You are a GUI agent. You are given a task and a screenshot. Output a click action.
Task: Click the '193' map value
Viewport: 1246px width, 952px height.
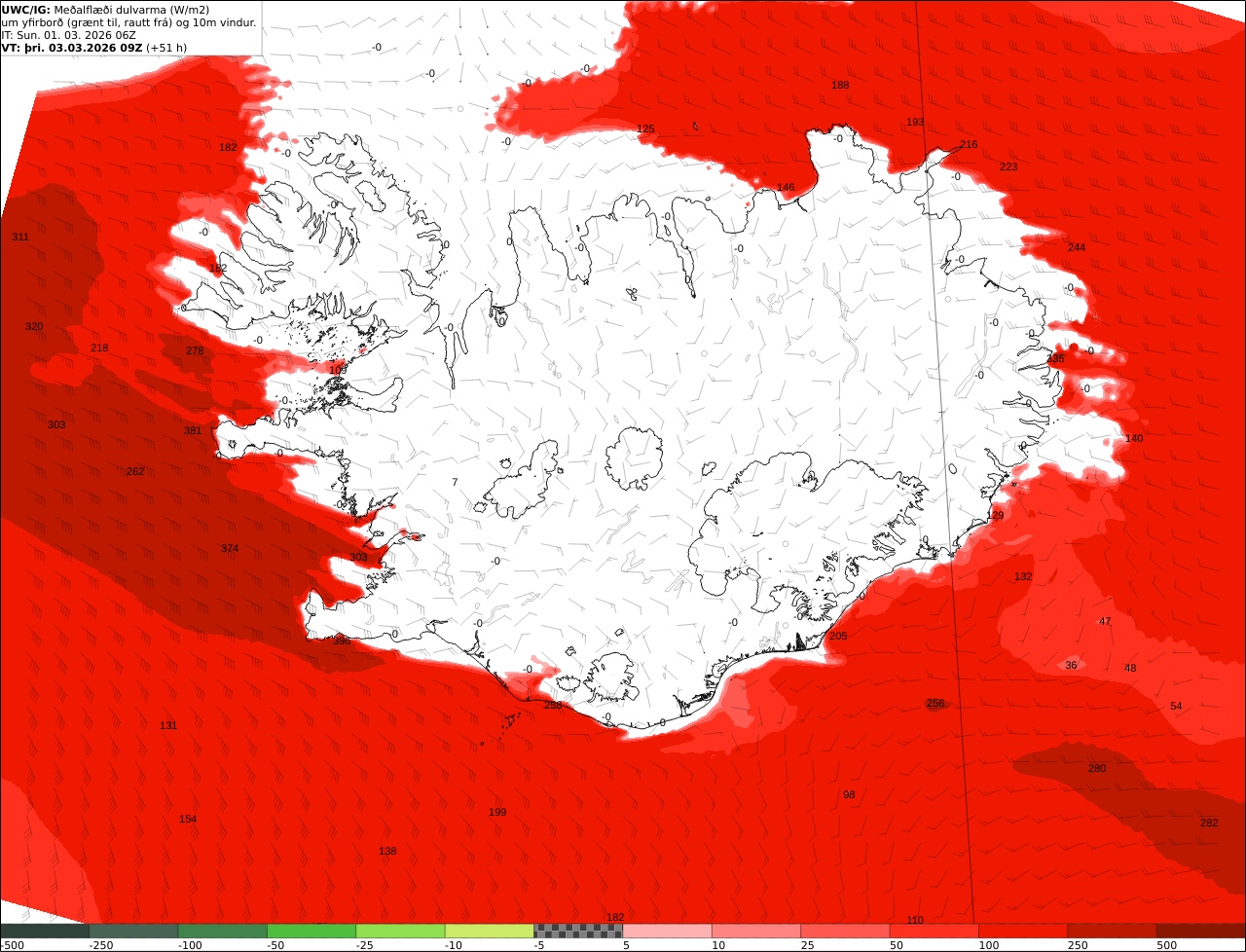[x=915, y=123]
